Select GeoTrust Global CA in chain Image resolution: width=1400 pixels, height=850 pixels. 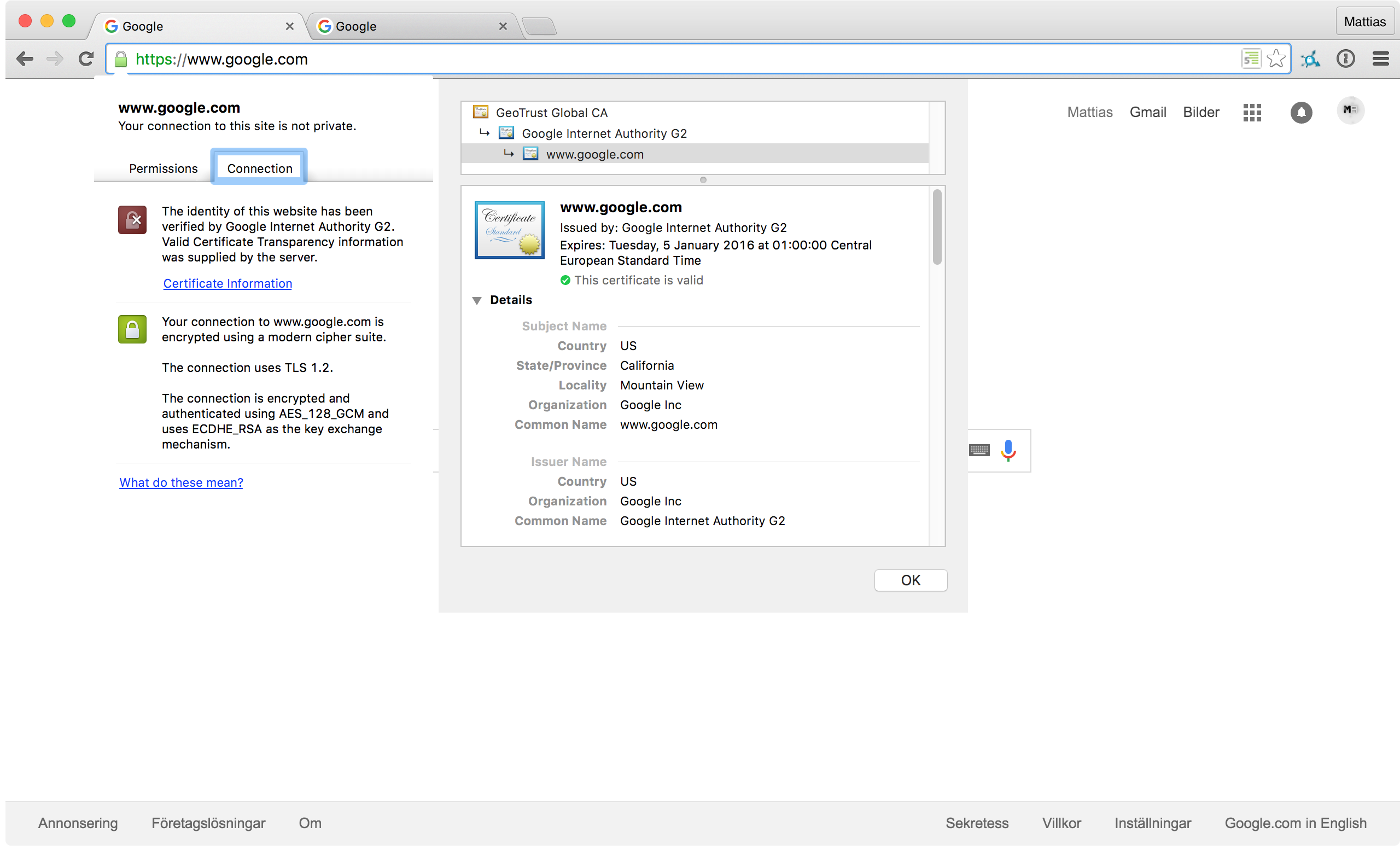point(551,113)
